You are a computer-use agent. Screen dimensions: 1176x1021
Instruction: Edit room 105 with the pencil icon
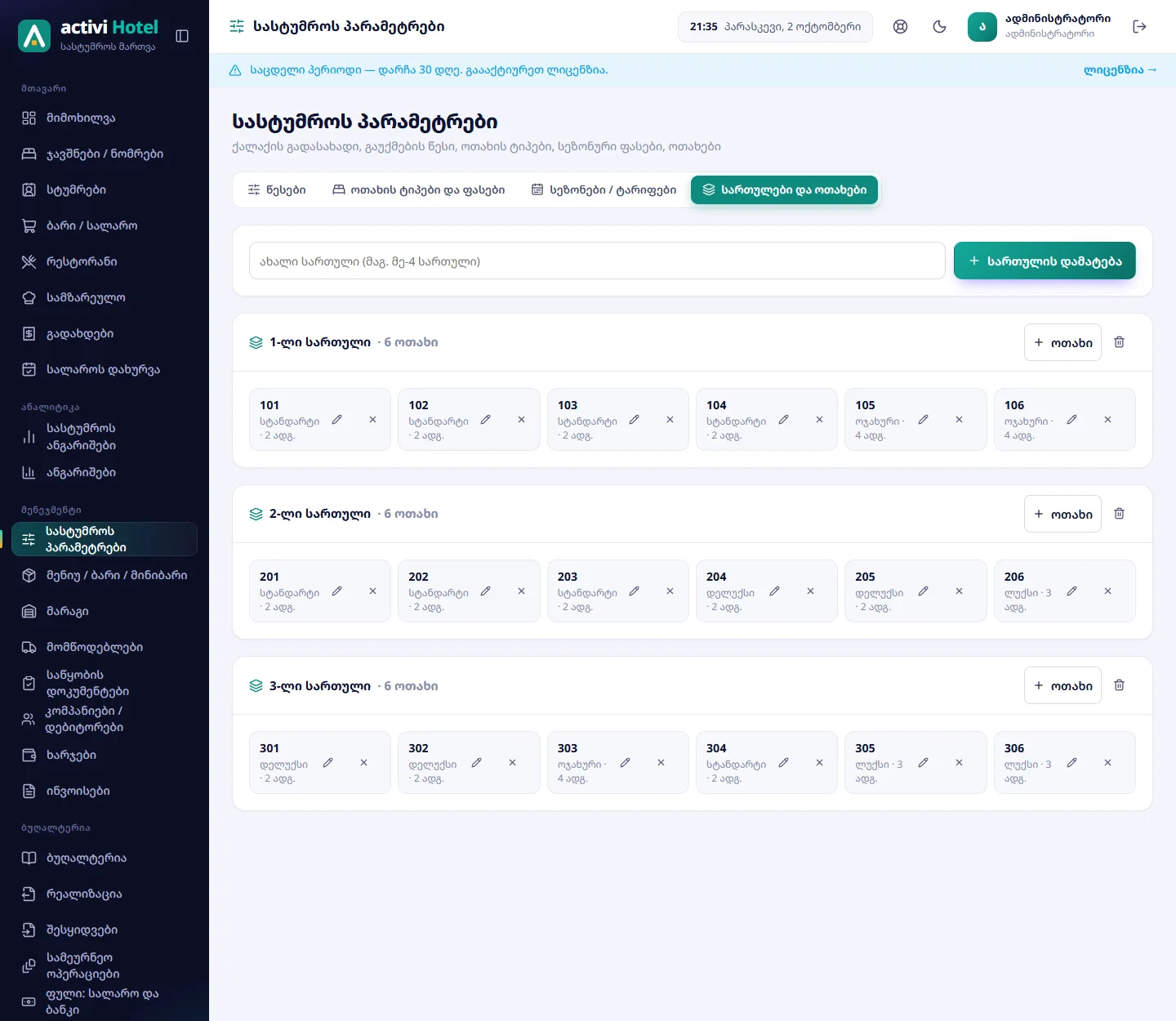[923, 420]
